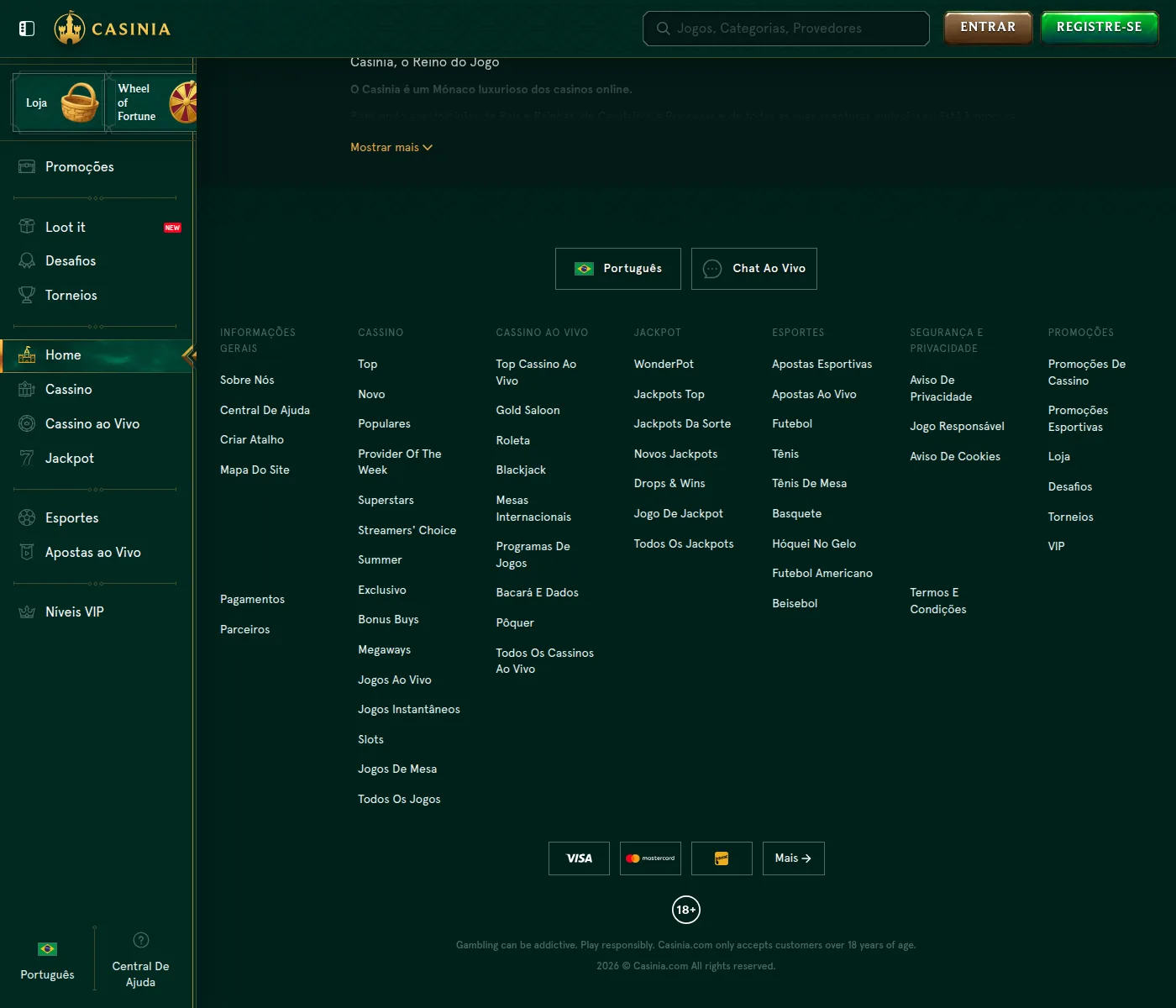
Task: Click the games search field
Action: click(x=786, y=29)
